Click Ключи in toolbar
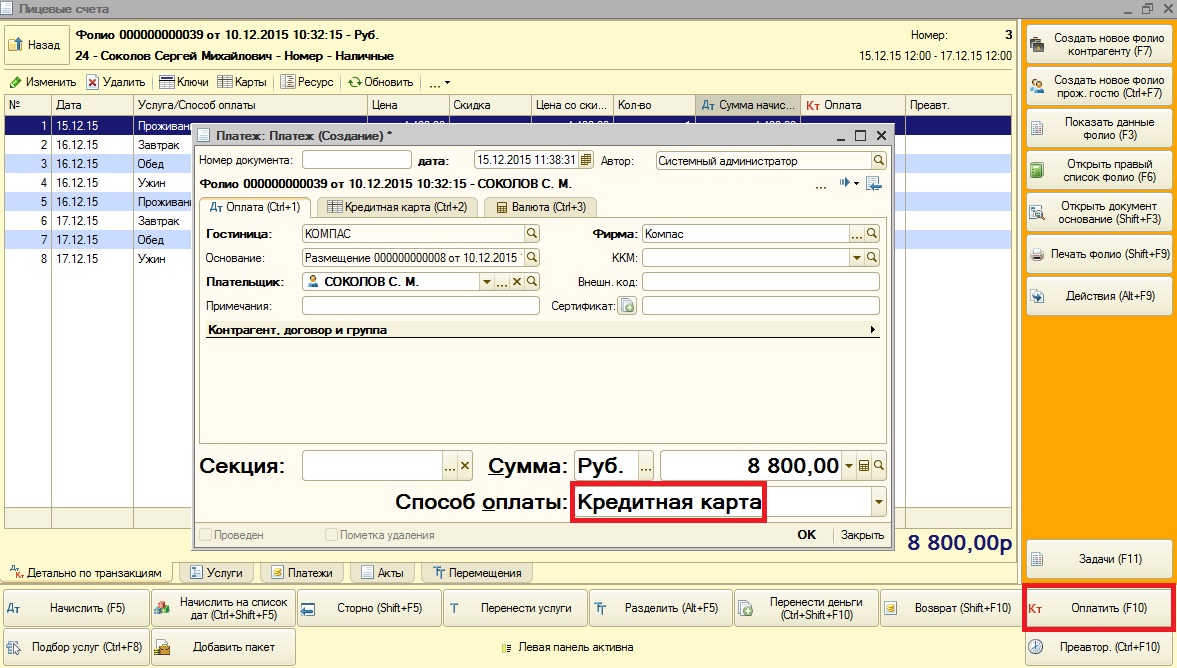 [184, 83]
